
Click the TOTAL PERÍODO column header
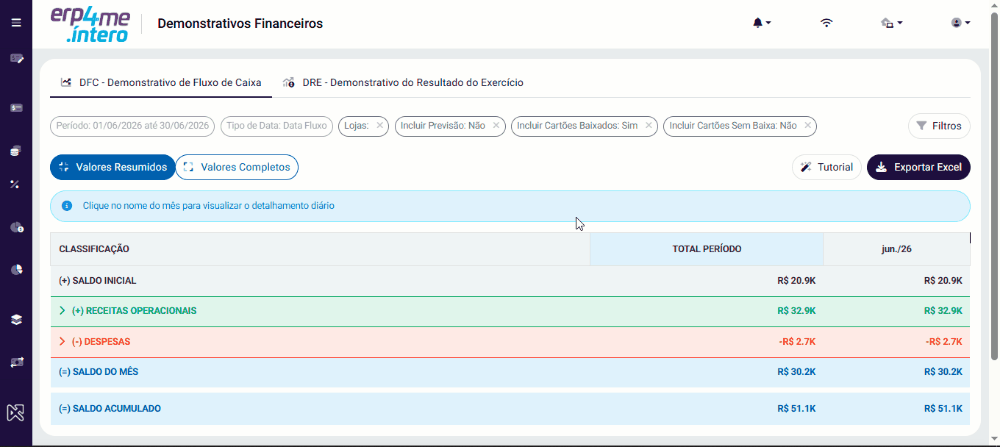pyautogui.click(x=707, y=249)
